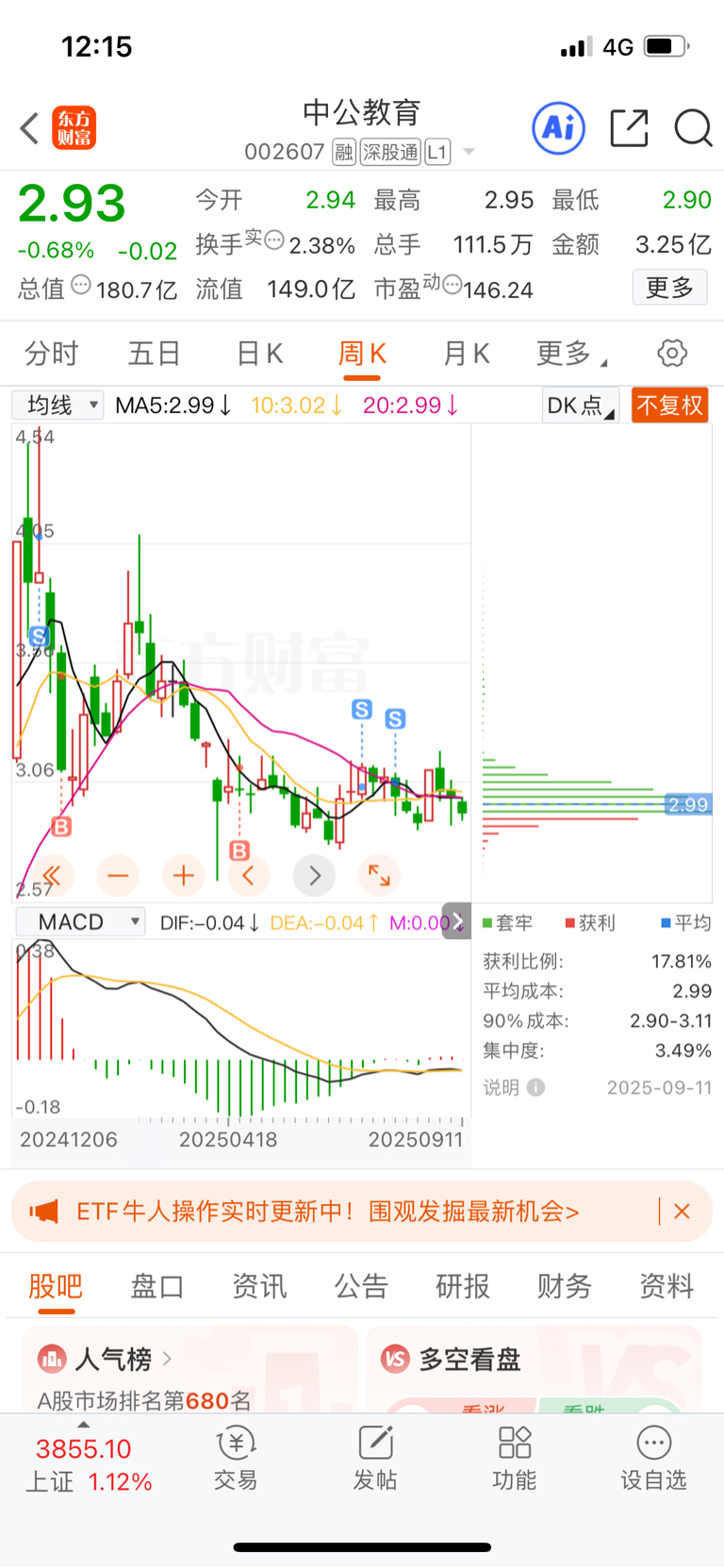
Task: Tap the 深股通 badge
Action: pos(390,152)
